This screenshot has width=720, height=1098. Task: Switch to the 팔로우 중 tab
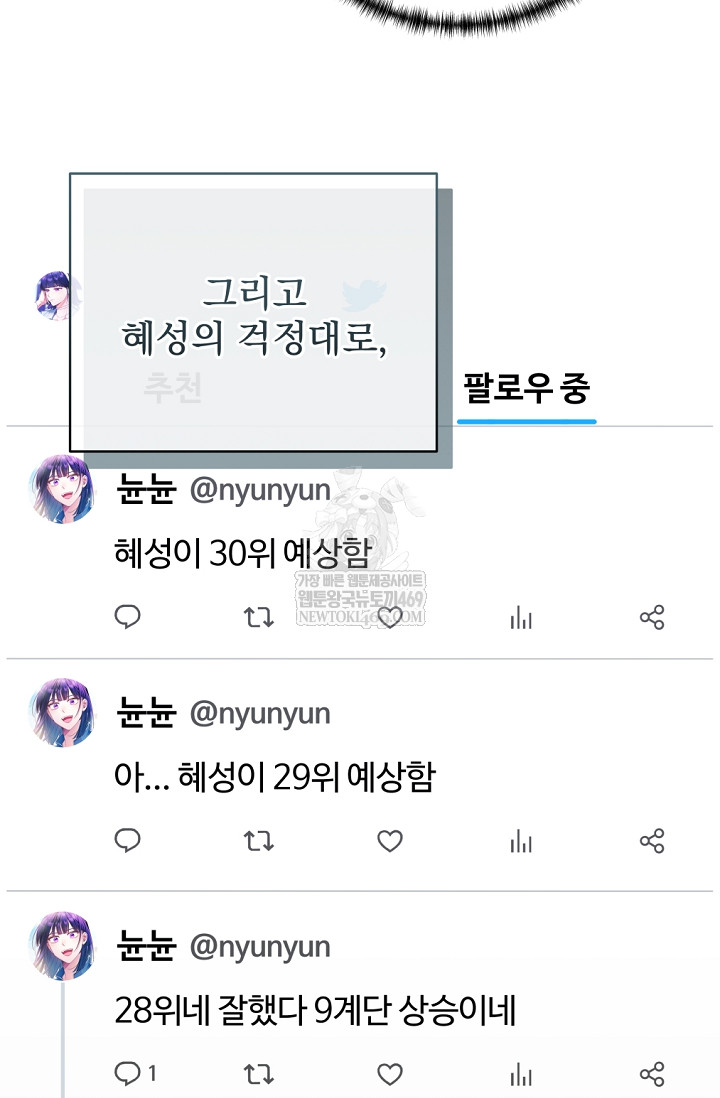click(x=527, y=389)
